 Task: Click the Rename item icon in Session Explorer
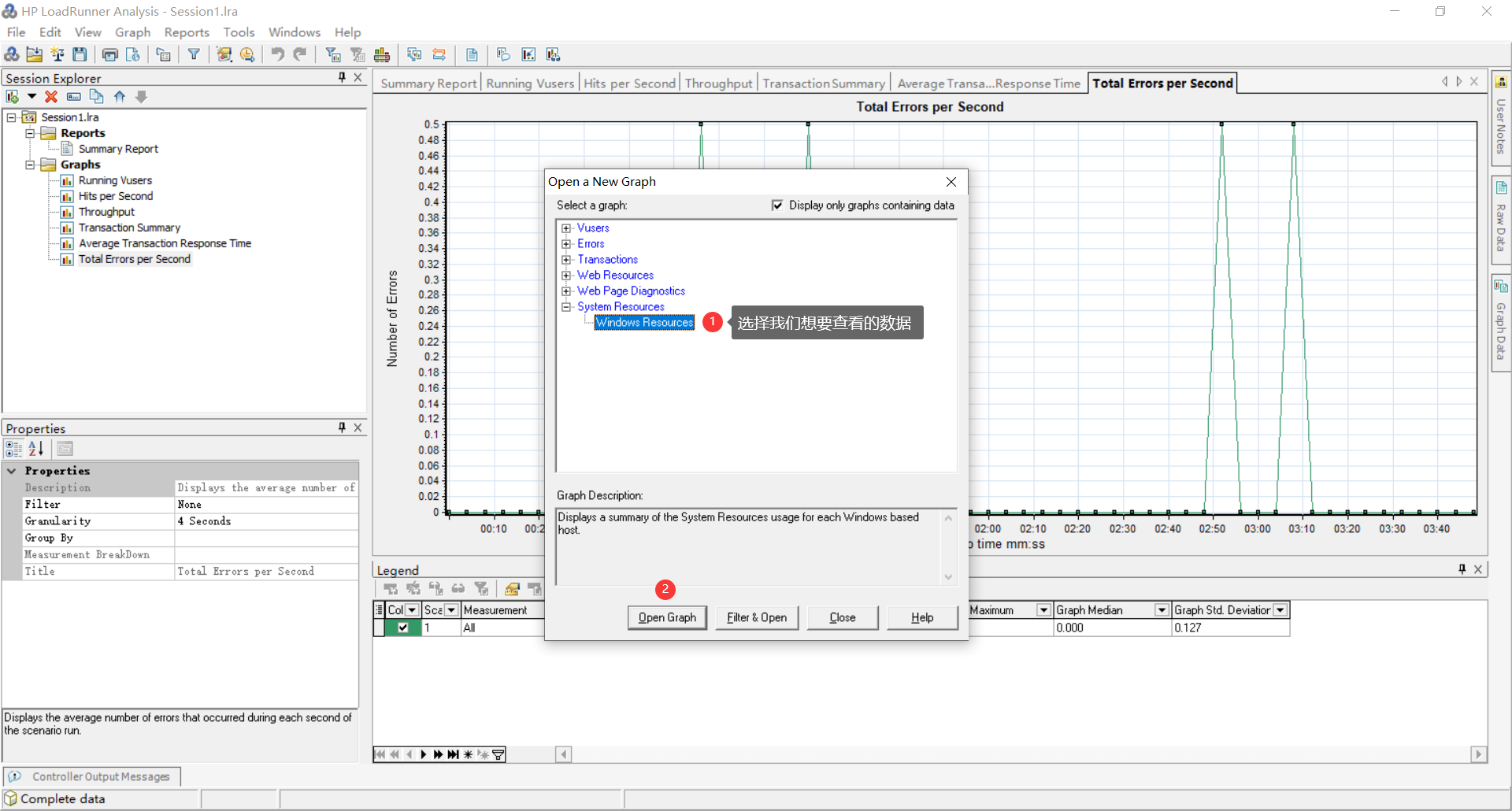(74, 97)
